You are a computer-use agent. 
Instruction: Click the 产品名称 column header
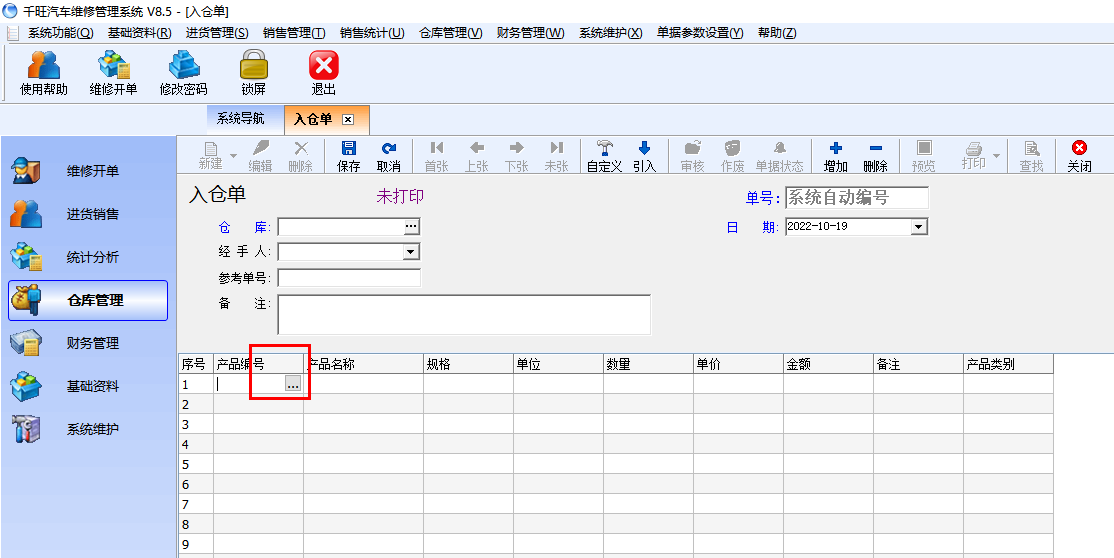(x=363, y=365)
